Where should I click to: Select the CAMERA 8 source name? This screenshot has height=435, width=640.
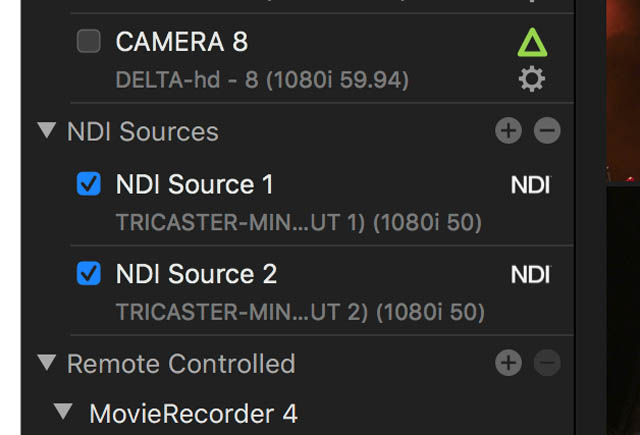[182, 41]
